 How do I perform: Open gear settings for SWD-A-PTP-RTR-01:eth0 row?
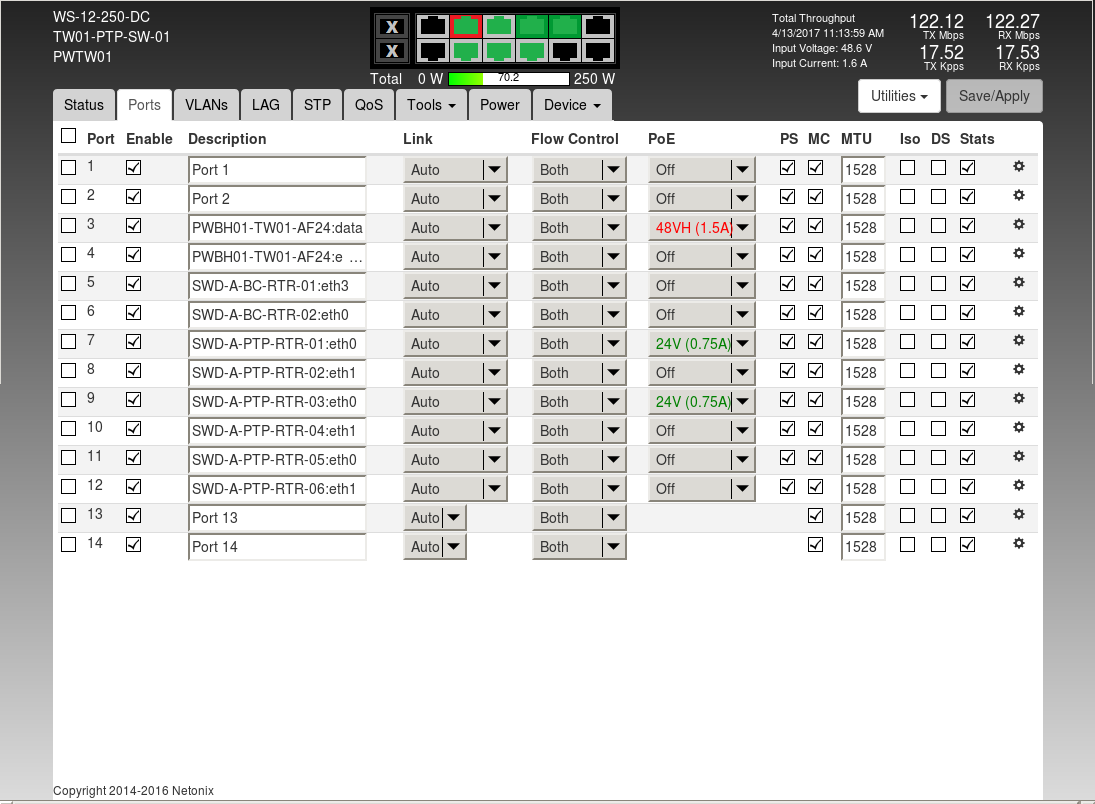tap(1019, 341)
